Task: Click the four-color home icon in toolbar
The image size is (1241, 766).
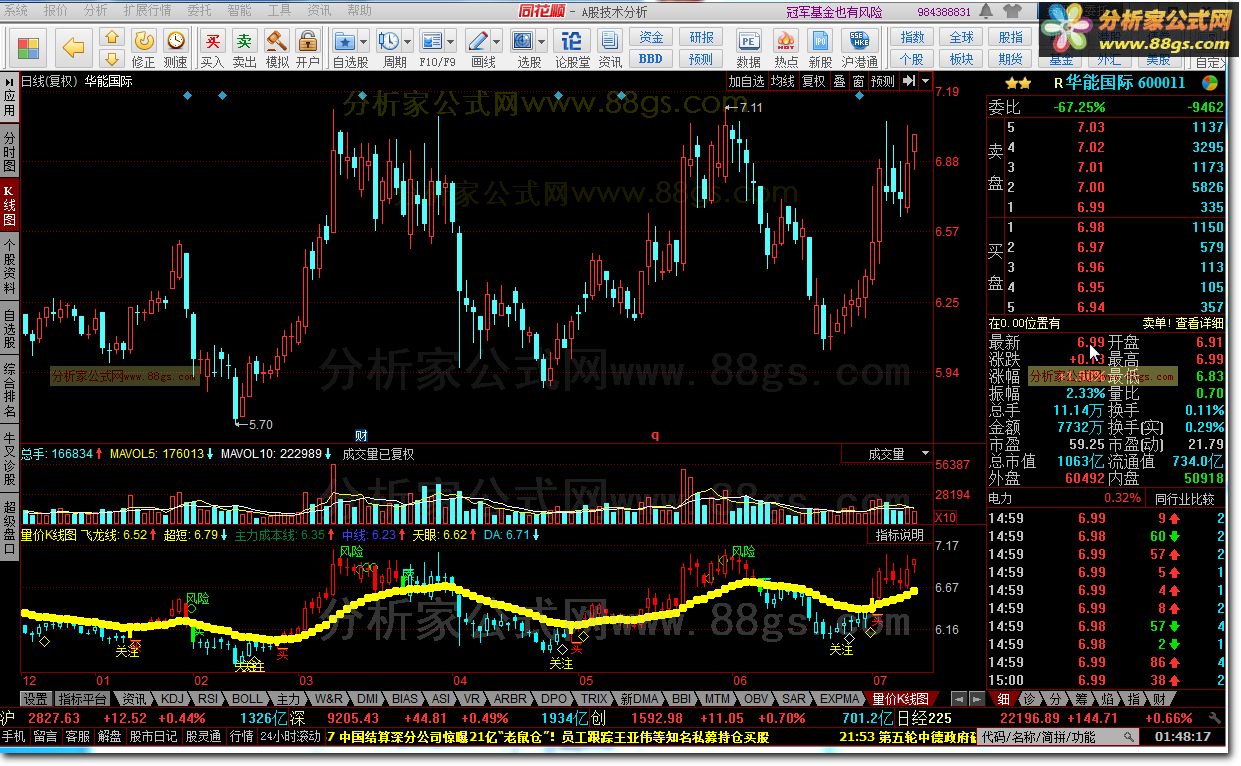Action: pos(28,47)
